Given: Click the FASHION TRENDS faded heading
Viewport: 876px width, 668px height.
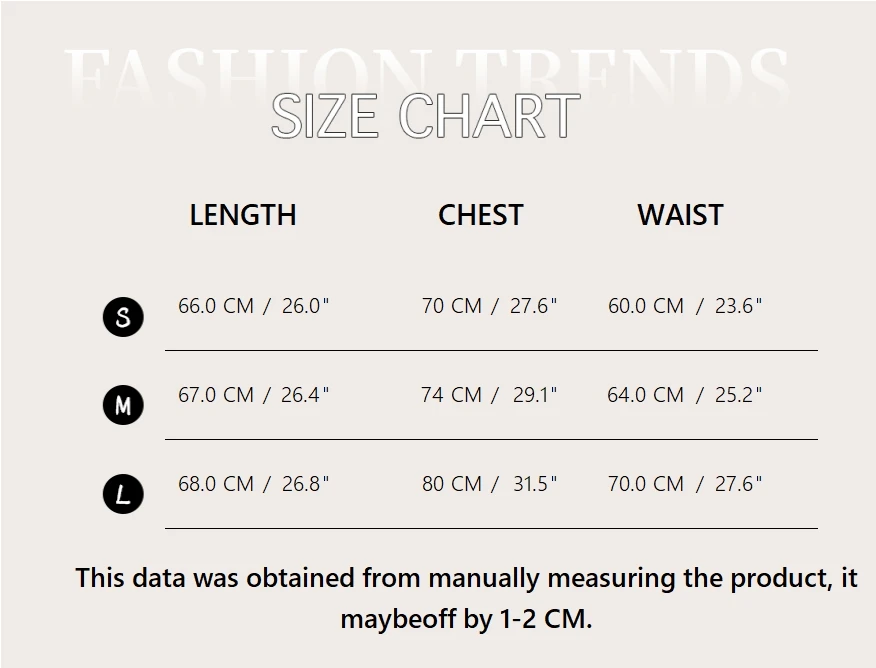Looking at the screenshot, I should point(425,70).
